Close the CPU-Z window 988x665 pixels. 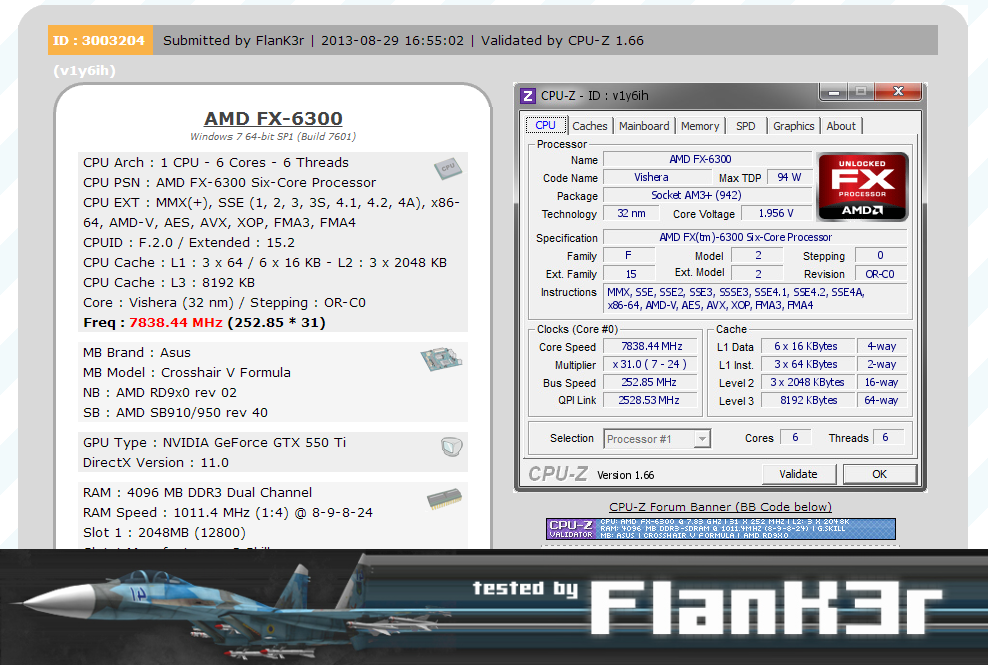(x=898, y=92)
